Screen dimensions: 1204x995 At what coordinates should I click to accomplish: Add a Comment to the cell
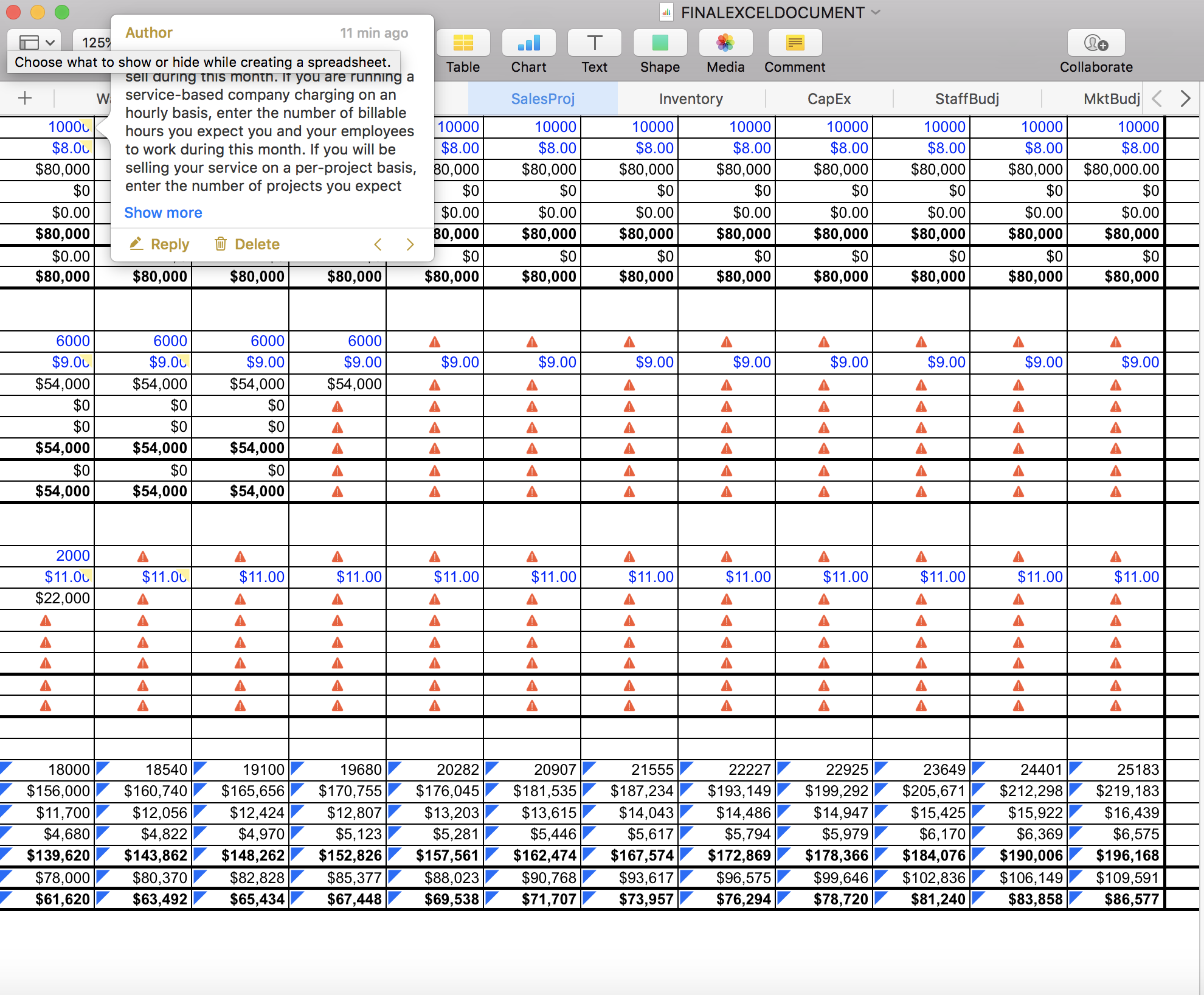pyautogui.click(x=795, y=52)
